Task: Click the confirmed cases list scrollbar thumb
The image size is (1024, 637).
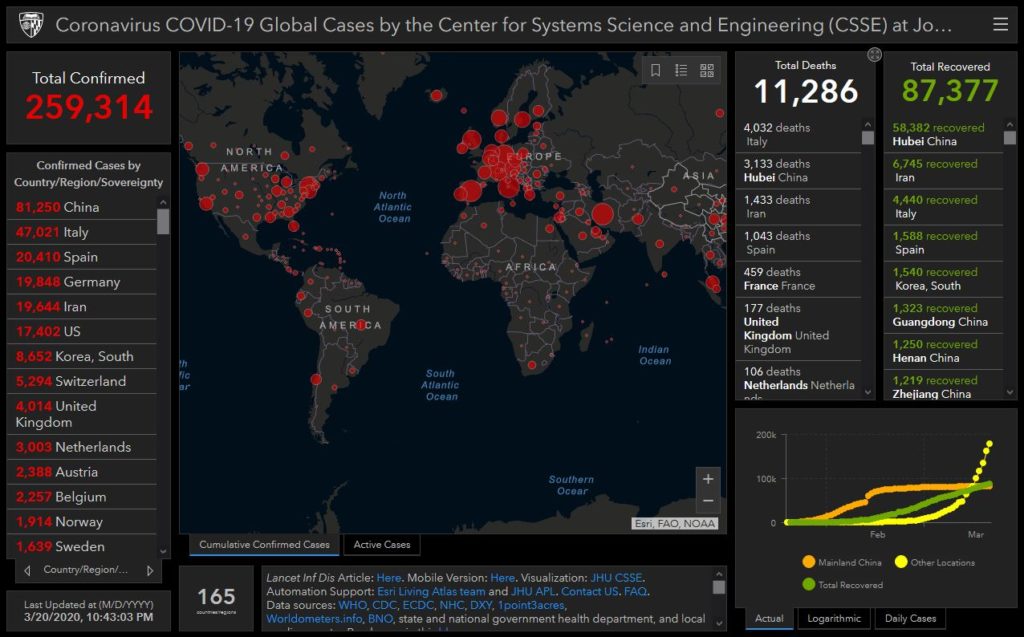Action: (163, 221)
